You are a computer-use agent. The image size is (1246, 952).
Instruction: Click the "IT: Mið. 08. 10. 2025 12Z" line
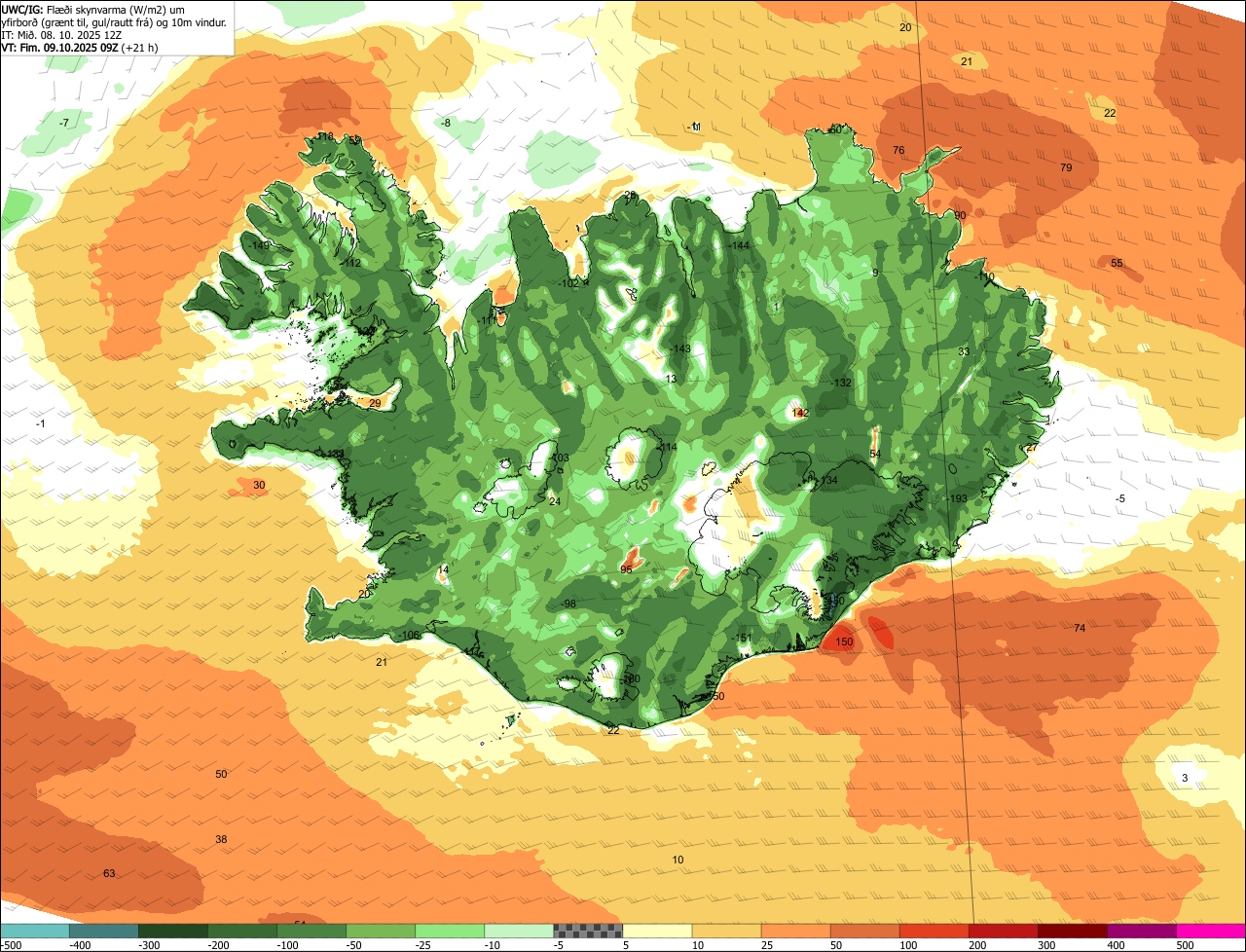[61, 34]
